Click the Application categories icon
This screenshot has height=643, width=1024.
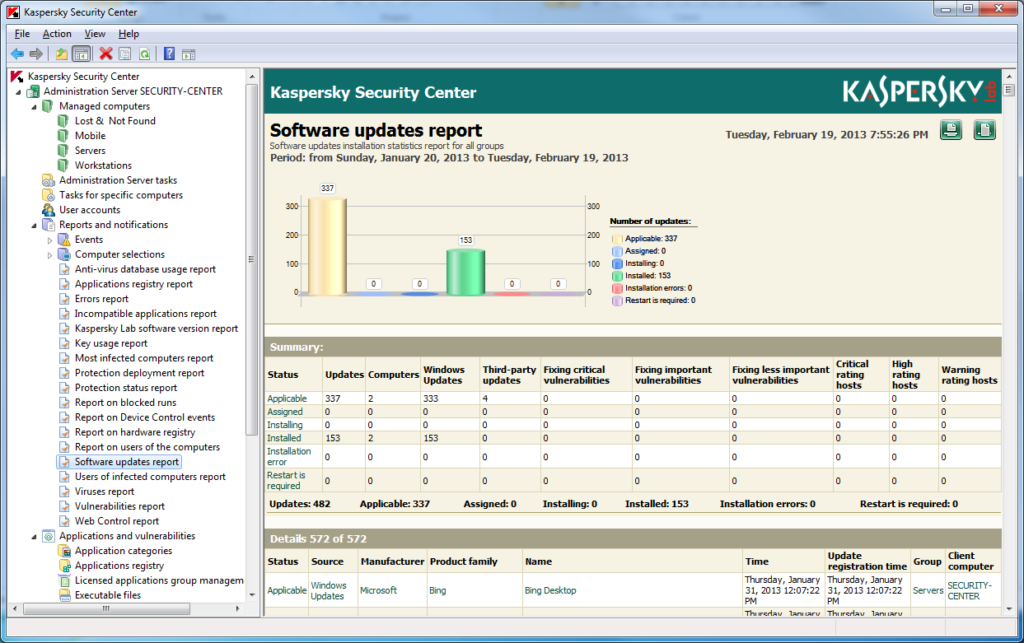64,551
